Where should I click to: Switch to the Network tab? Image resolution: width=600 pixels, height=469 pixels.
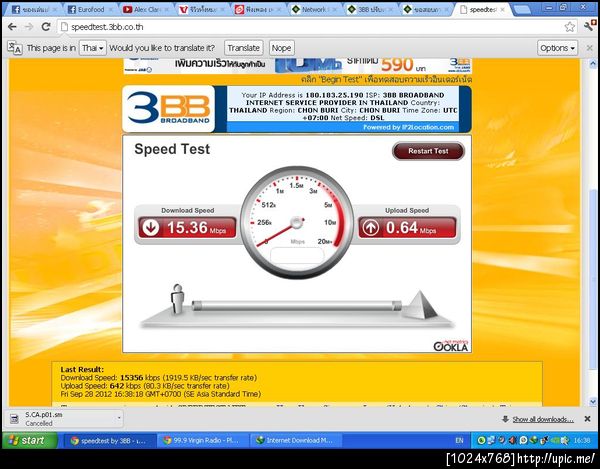click(x=314, y=10)
